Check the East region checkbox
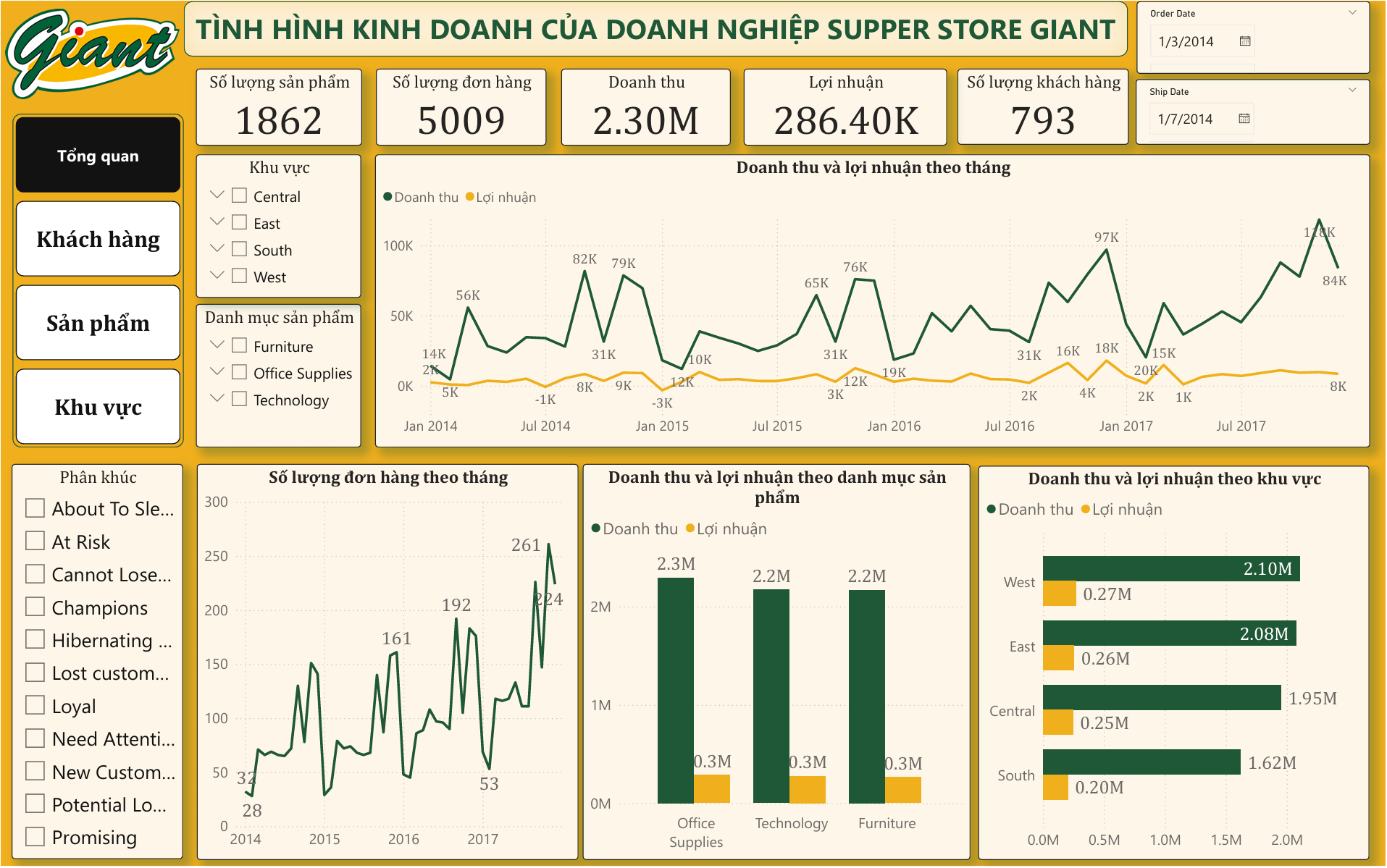This screenshot has height=868, width=1387. (240, 222)
